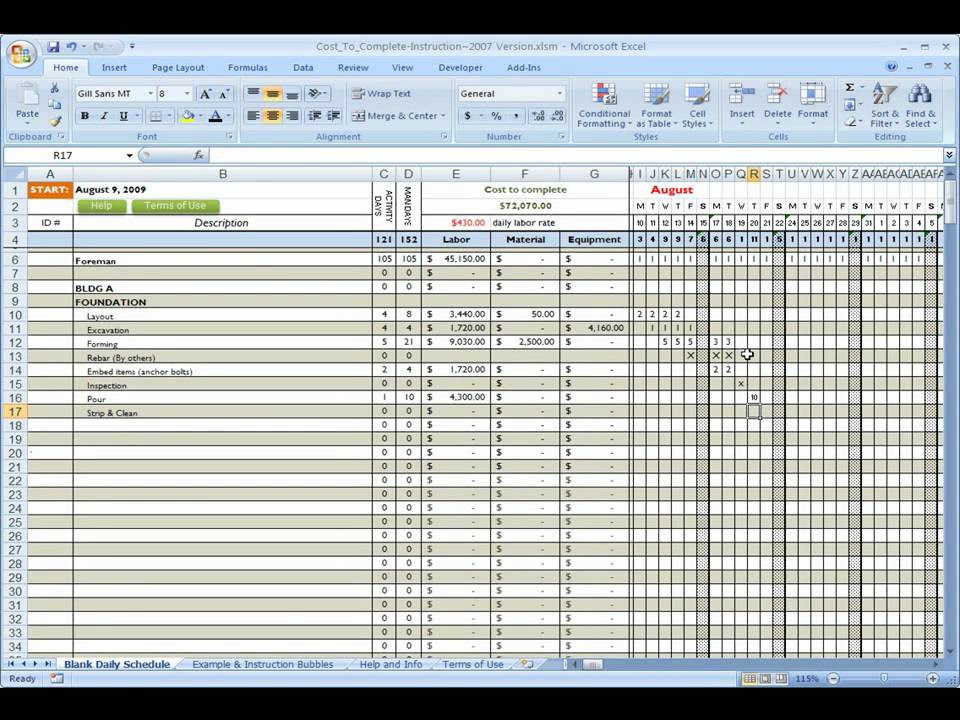
Task: Switch to the Formulas ribbon tab
Action: tap(248, 67)
